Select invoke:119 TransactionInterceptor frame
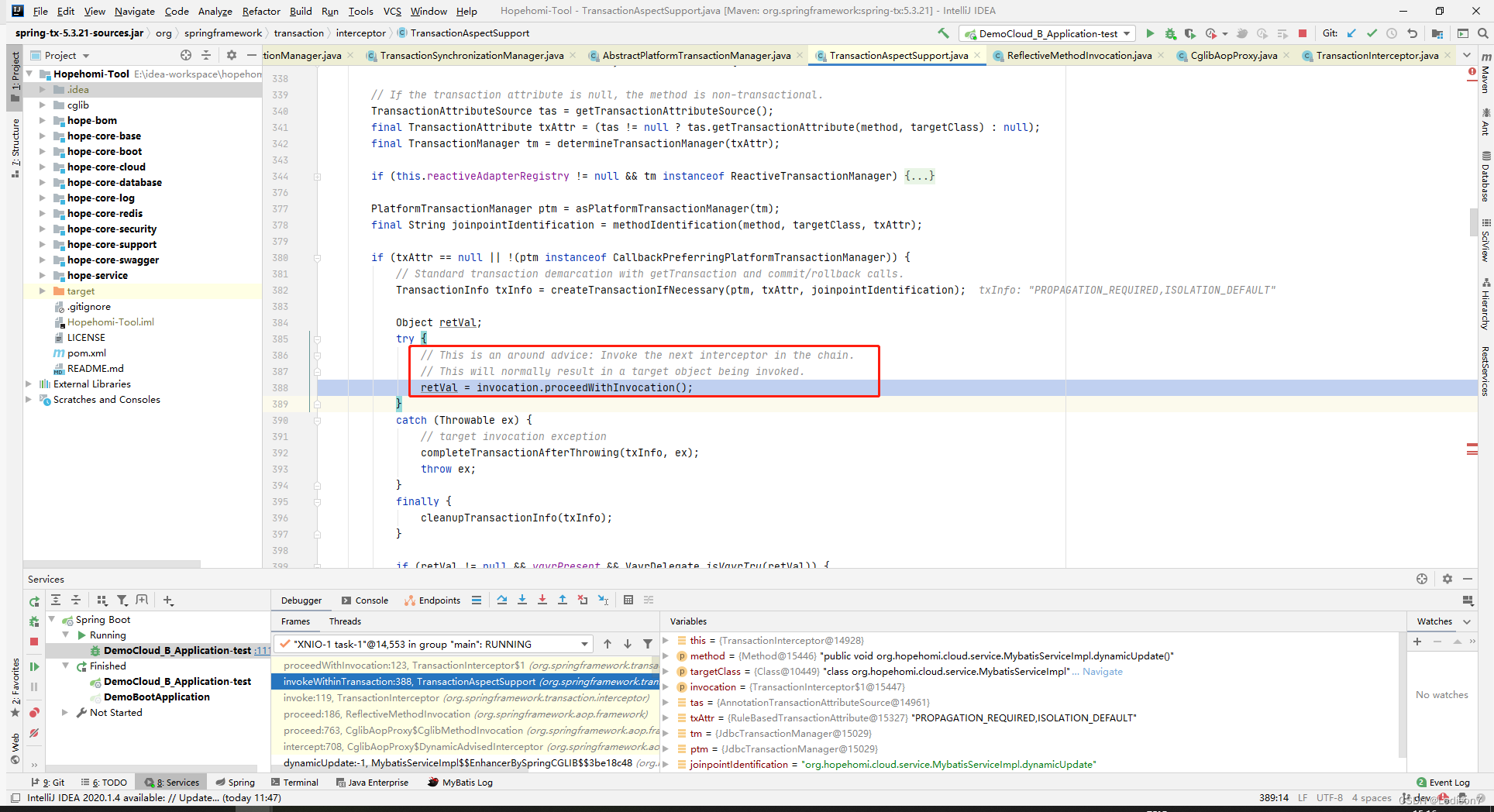Viewport: 1494px width, 812px height. pyautogui.click(x=465, y=697)
